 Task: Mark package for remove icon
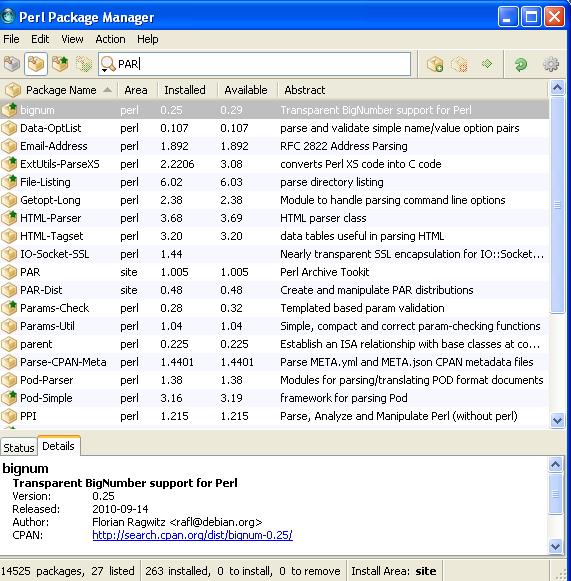coord(459,64)
